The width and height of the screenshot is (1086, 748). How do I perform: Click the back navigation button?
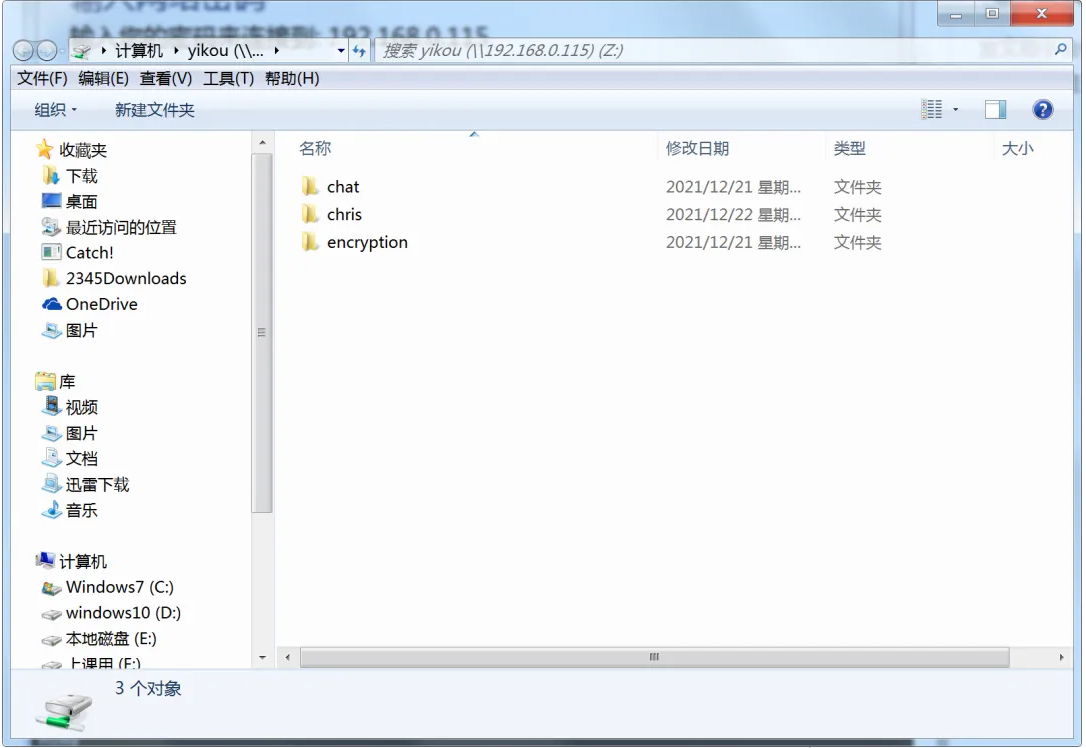pyautogui.click(x=22, y=50)
